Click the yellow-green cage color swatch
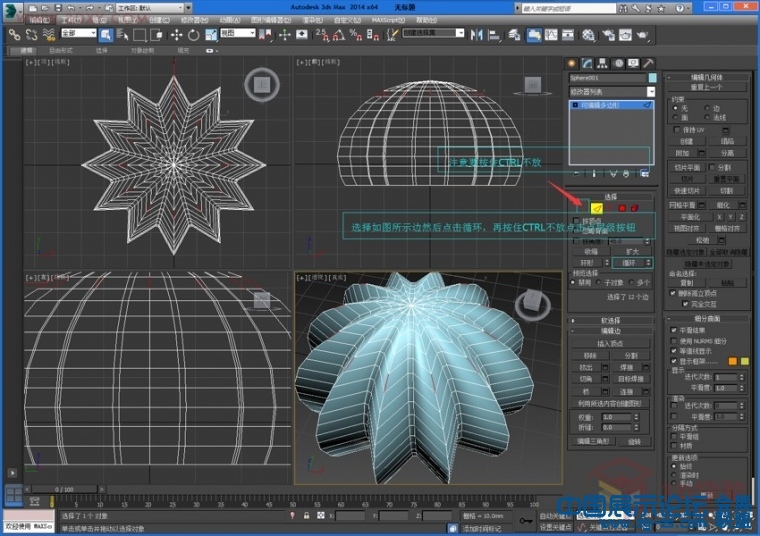 [x=744, y=361]
